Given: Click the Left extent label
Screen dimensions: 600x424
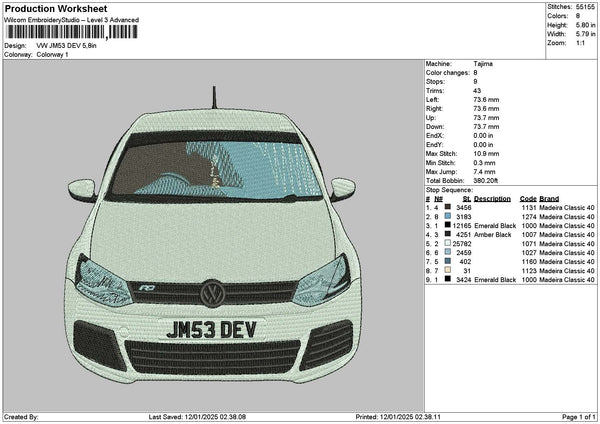Looking at the screenshot, I should pyautogui.click(x=432, y=100).
